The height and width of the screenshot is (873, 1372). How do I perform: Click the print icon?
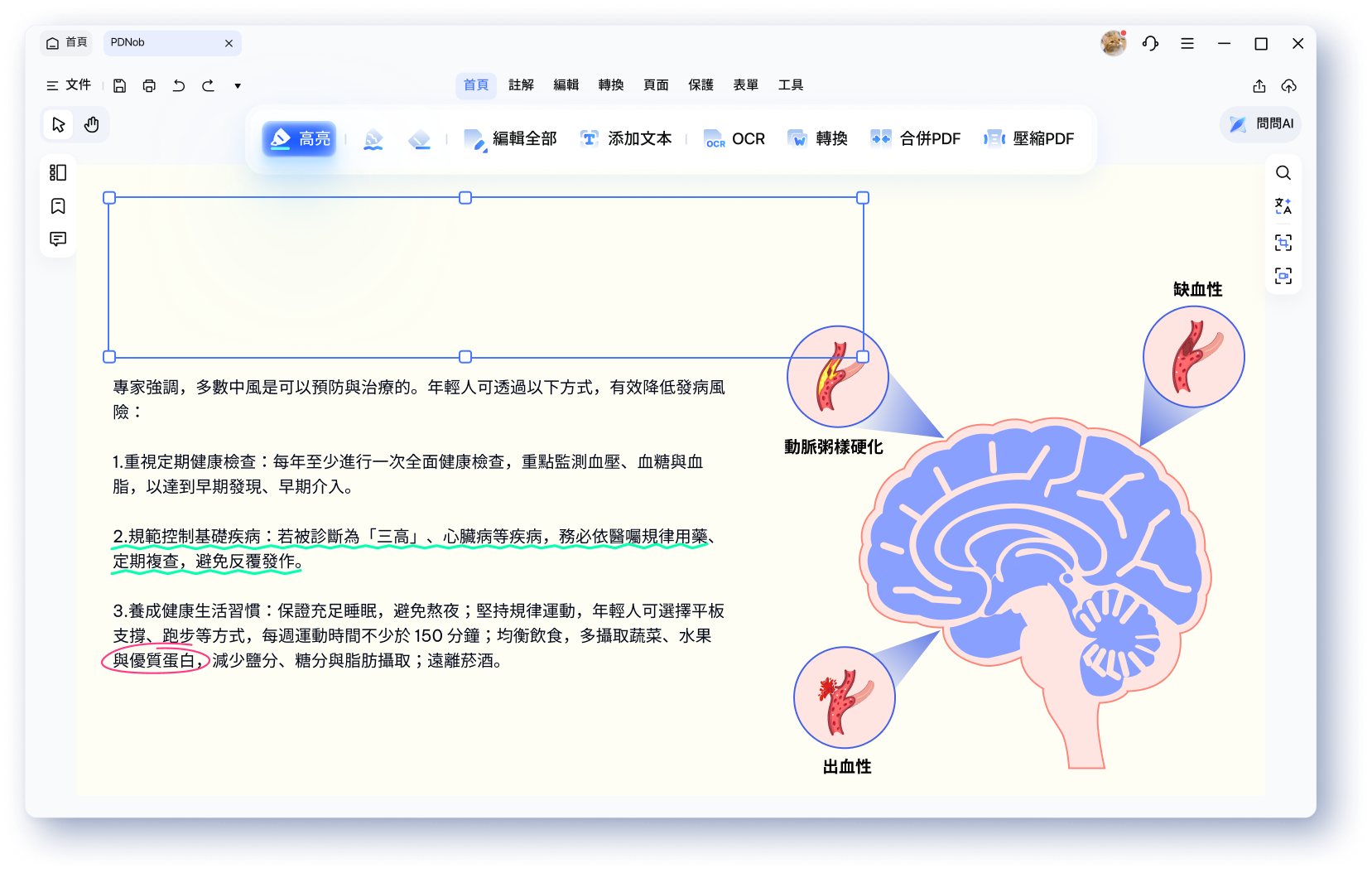[x=149, y=85]
